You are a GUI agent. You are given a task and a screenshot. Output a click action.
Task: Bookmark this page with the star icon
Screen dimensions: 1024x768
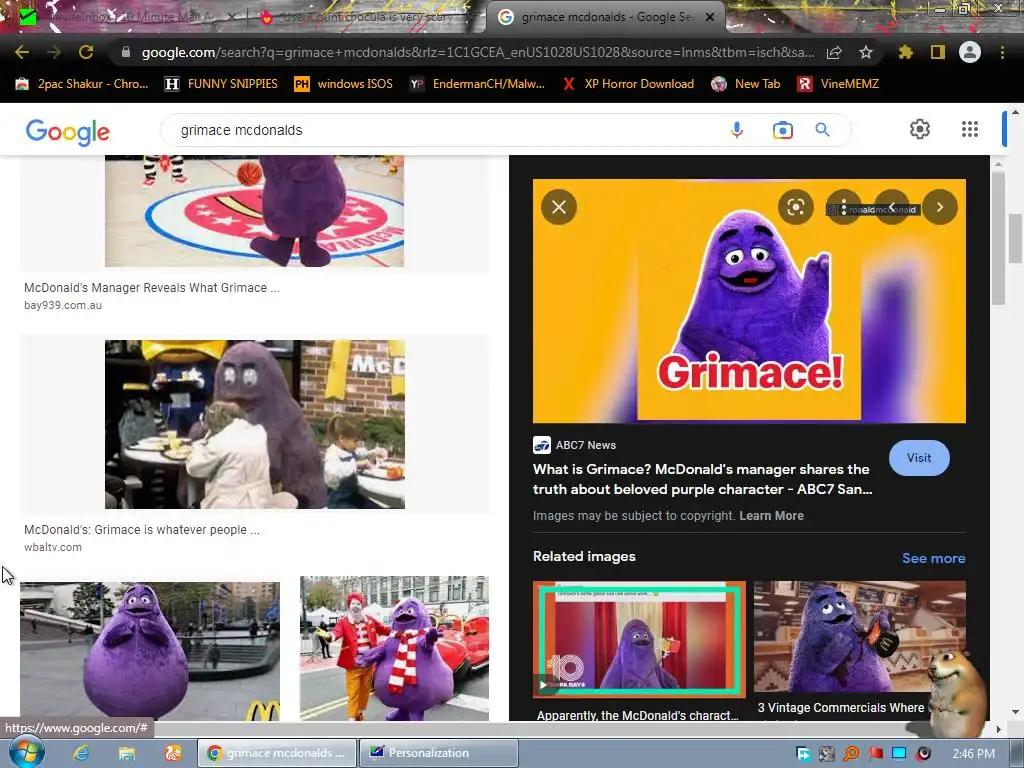[866, 52]
